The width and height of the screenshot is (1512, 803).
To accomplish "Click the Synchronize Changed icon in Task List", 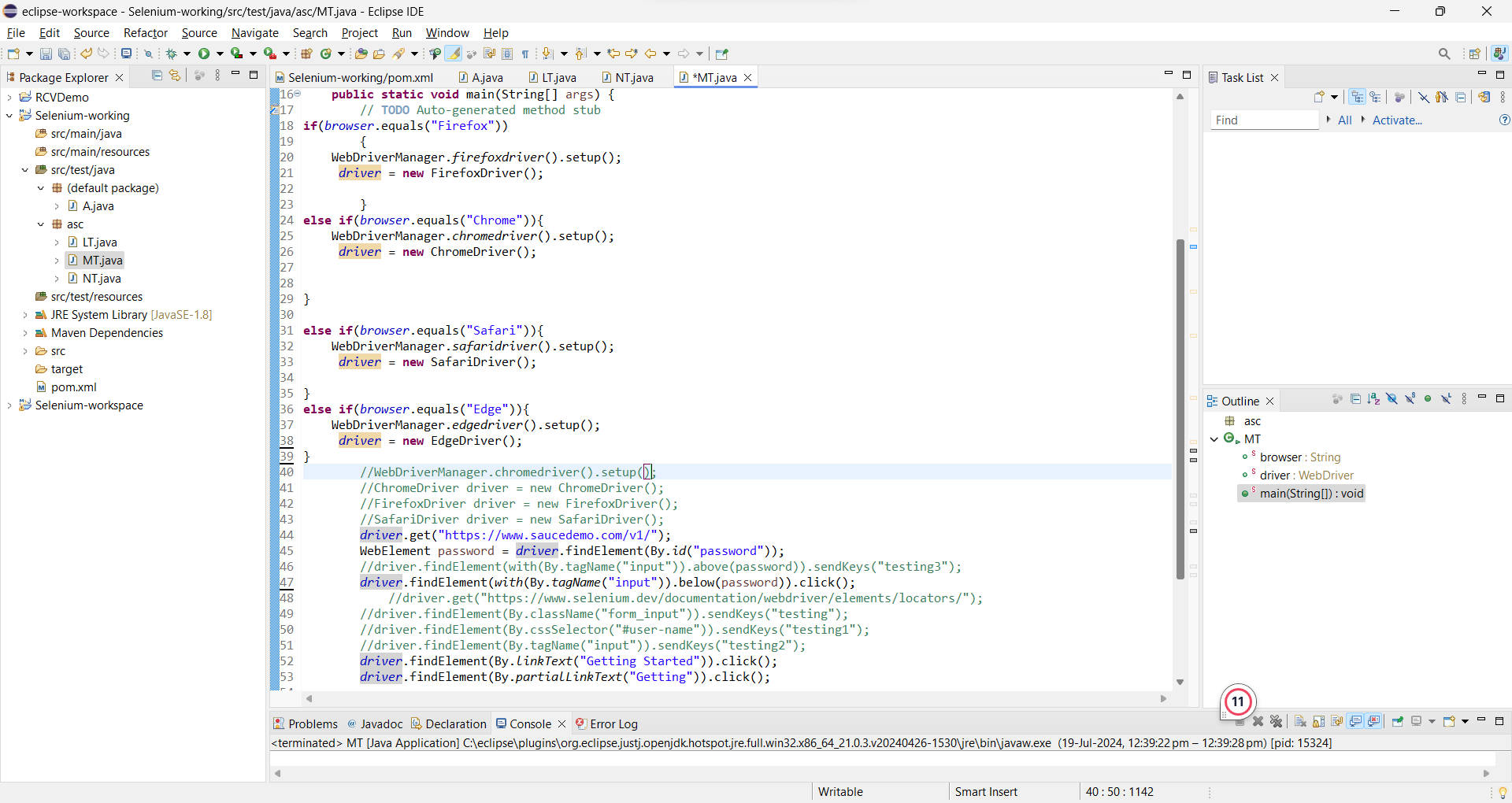I will click(1484, 97).
